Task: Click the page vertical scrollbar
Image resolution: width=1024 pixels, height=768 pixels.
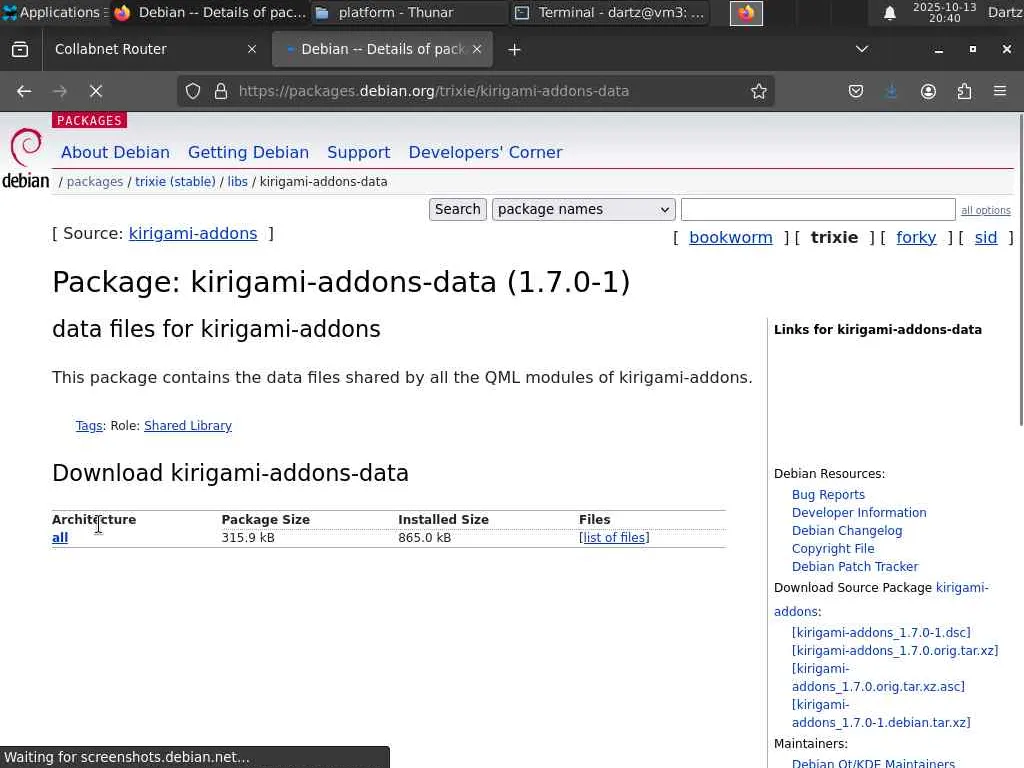Action: pyautogui.click(x=1021, y=270)
